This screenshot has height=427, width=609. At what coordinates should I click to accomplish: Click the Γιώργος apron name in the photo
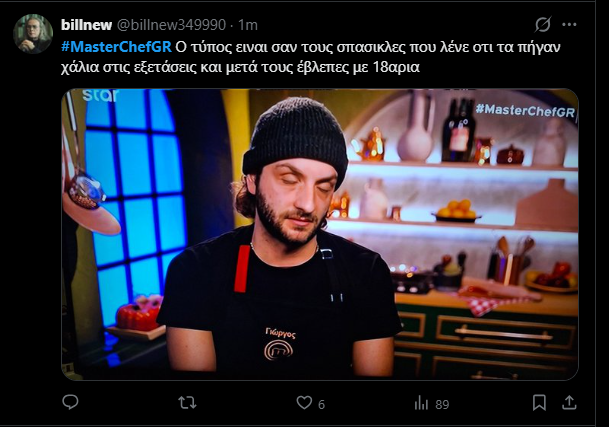click(280, 333)
